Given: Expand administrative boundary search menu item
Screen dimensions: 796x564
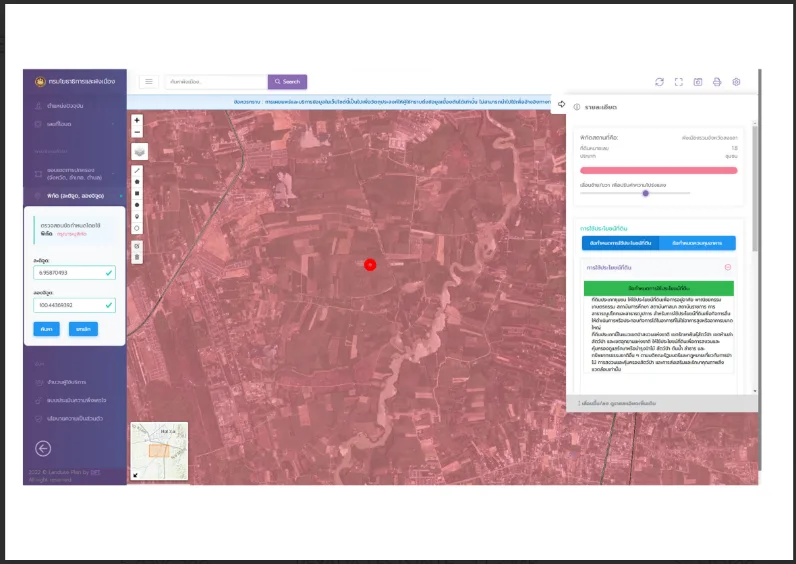Looking at the screenshot, I should (74, 174).
